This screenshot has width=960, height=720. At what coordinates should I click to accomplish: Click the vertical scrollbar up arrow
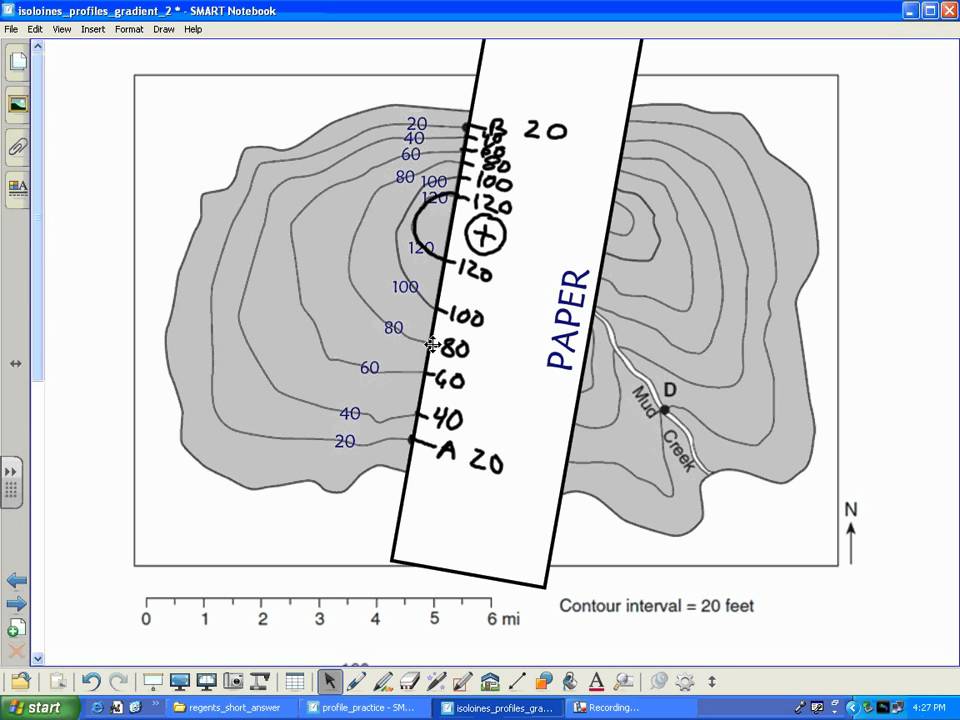(x=38, y=45)
